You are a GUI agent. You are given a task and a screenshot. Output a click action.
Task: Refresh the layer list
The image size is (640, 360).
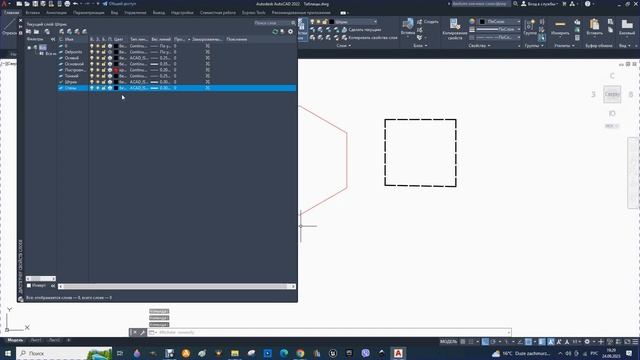click(275, 31)
